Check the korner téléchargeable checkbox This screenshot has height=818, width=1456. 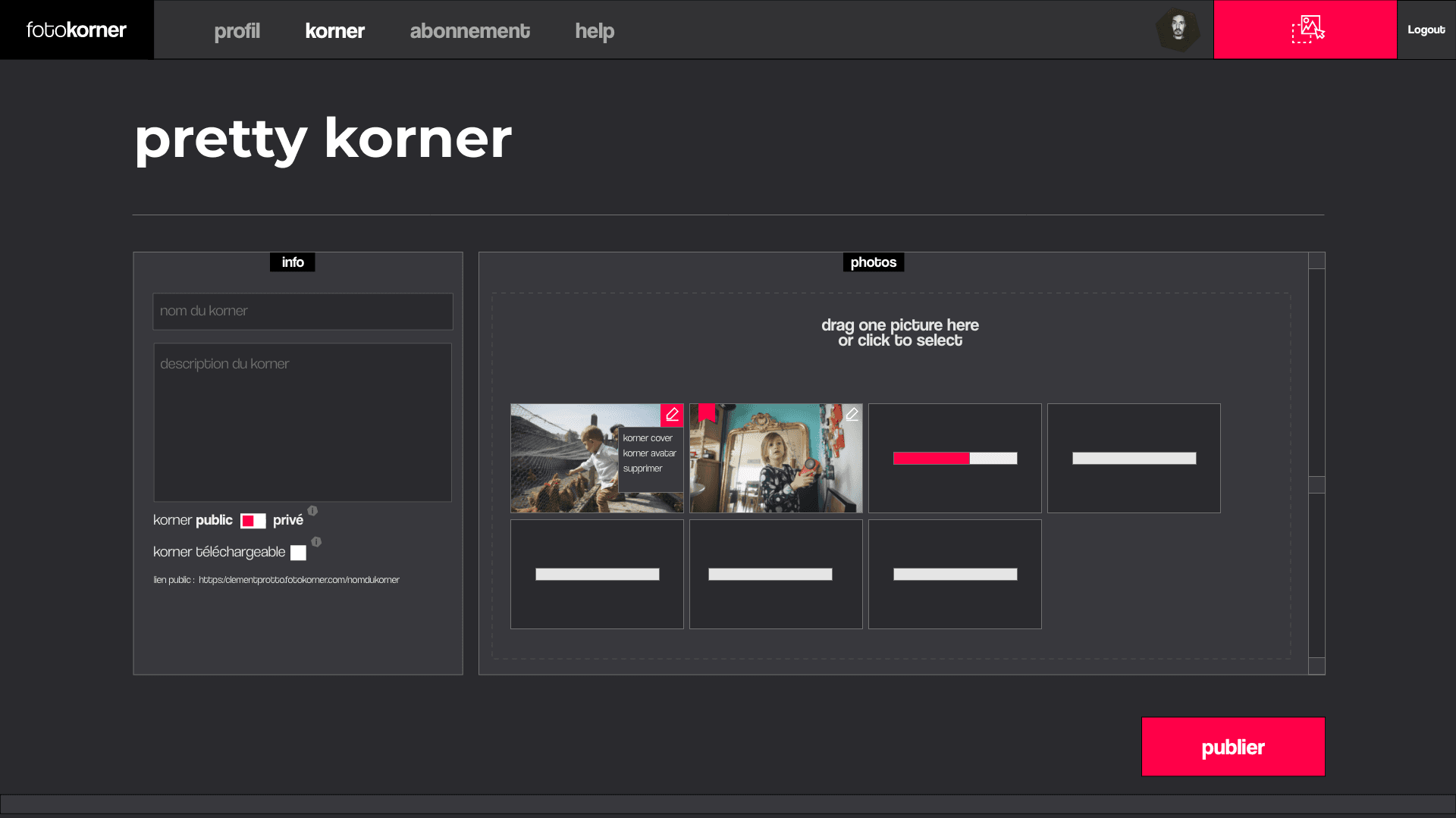point(298,553)
